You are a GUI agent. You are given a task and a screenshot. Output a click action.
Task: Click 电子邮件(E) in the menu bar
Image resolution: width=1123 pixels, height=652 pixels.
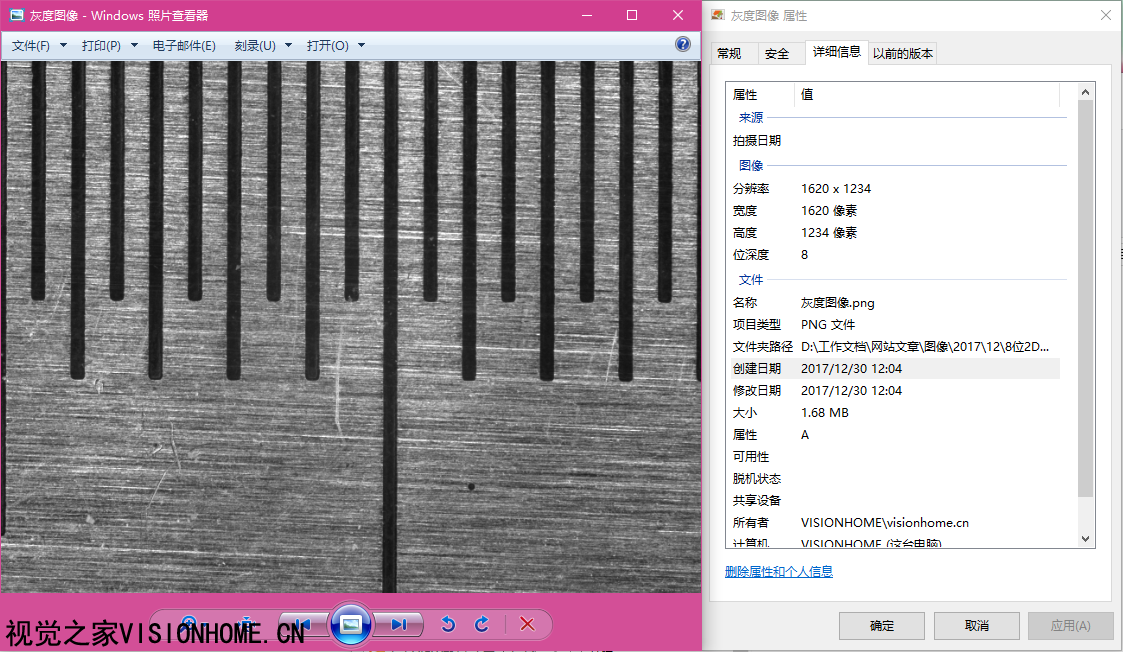184,46
